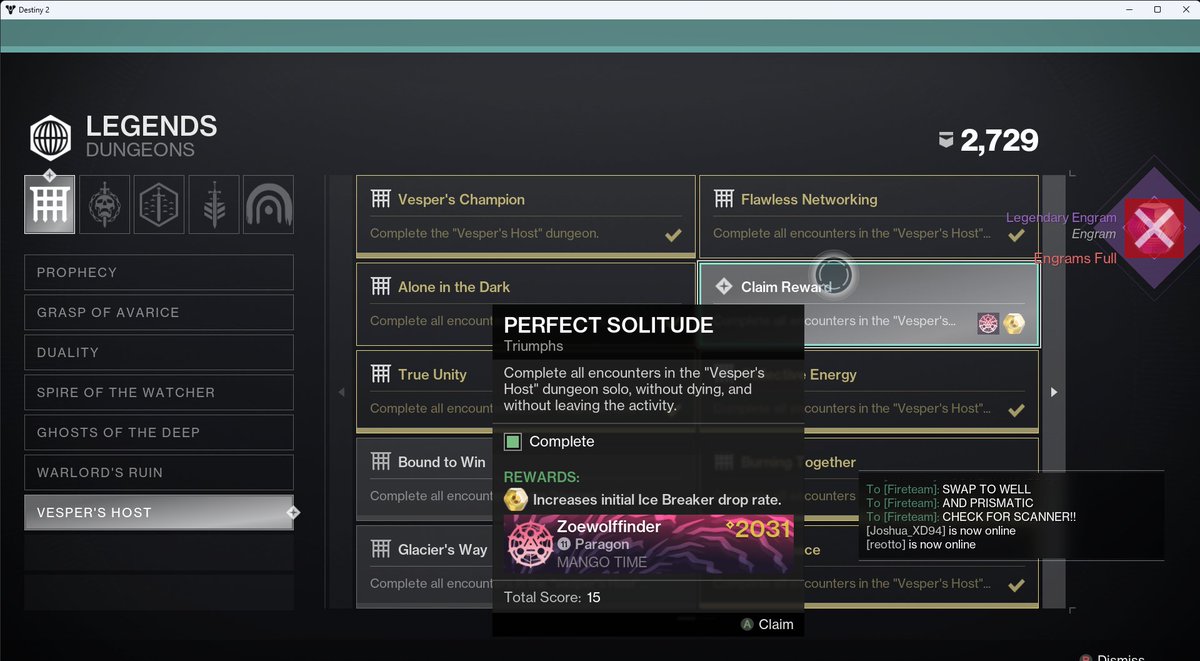Click the Vesper's Host diamond marker
1200x661 pixels.
pyautogui.click(x=293, y=513)
